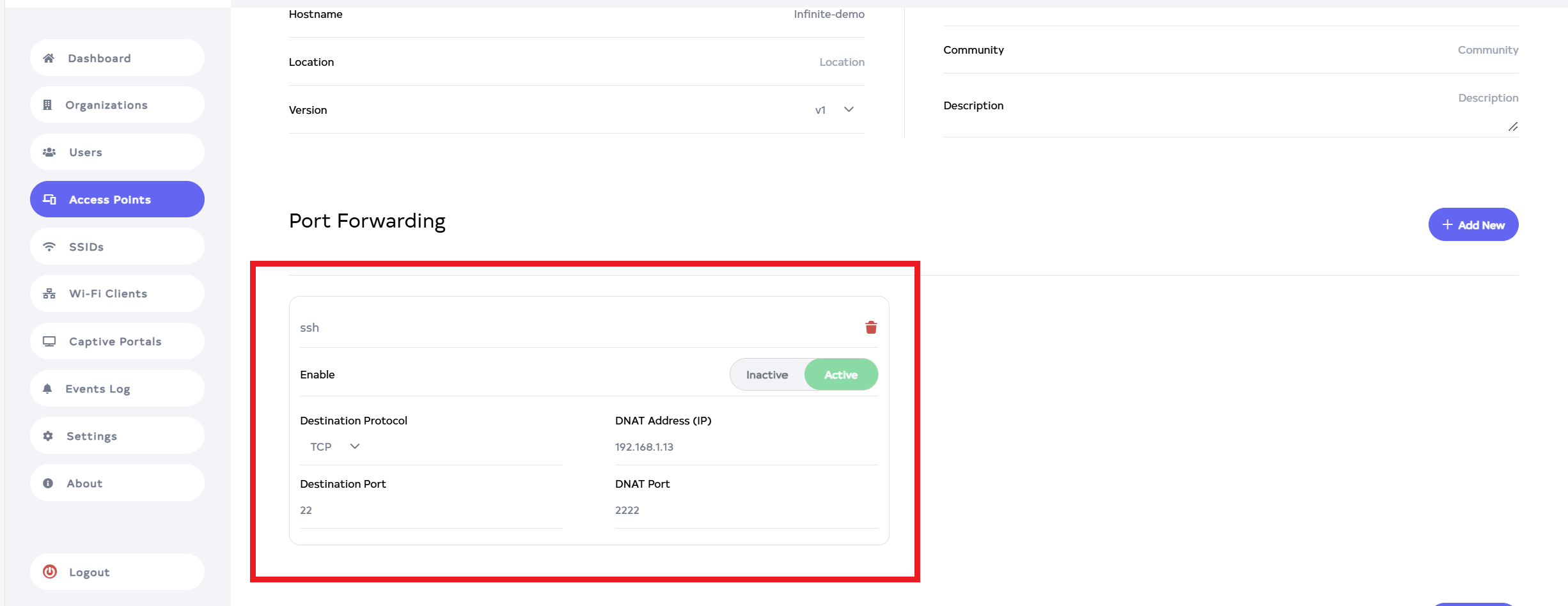Click the Wi-Fi Clients network icon

click(49, 294)
